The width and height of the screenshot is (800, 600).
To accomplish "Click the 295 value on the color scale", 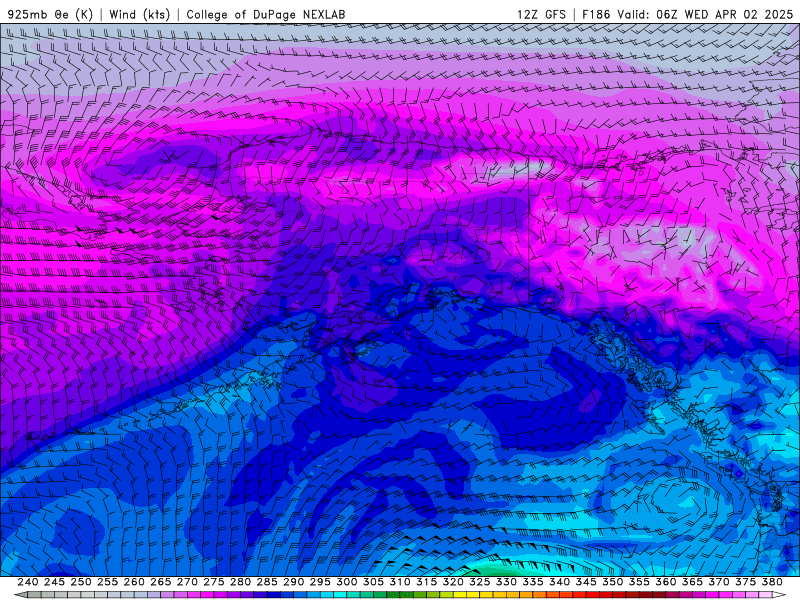I will click(x=320, y=582).
